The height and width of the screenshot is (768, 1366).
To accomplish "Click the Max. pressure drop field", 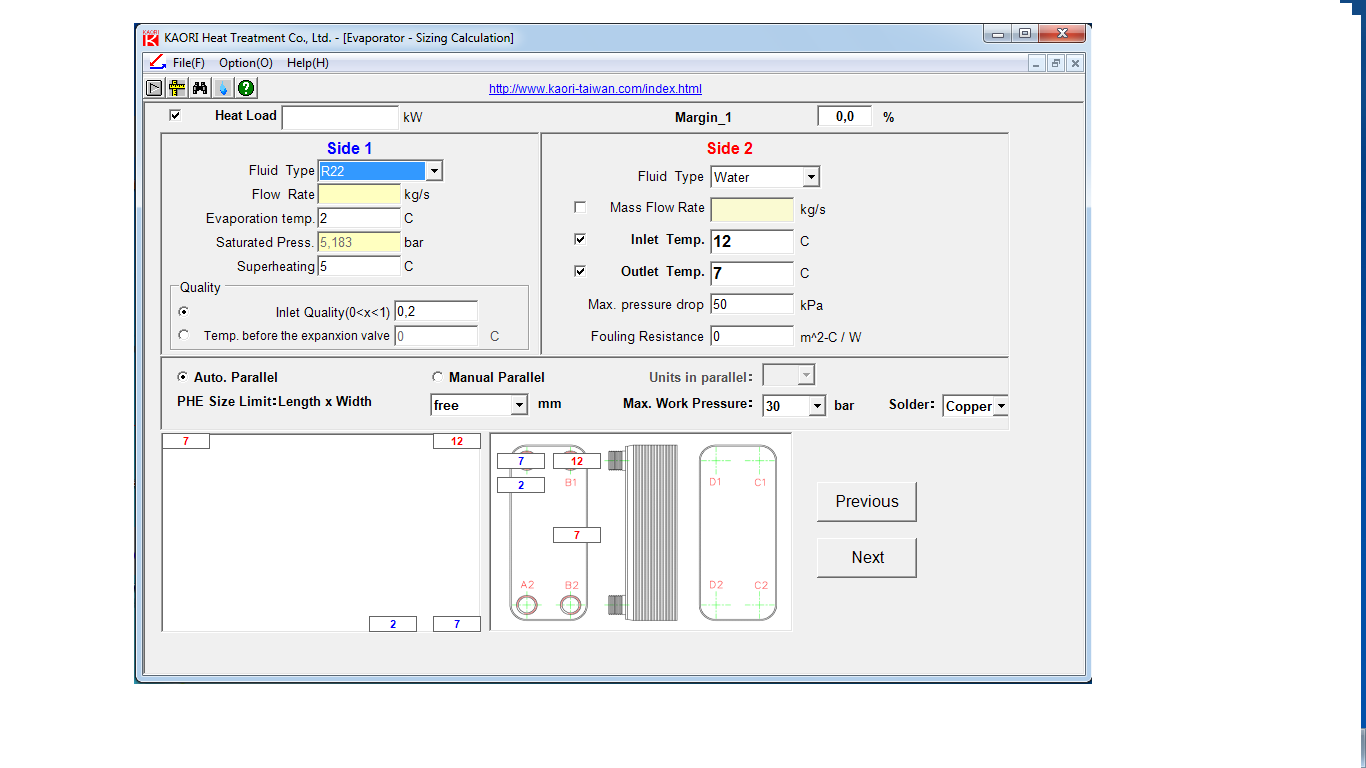I will pos(752,304).
